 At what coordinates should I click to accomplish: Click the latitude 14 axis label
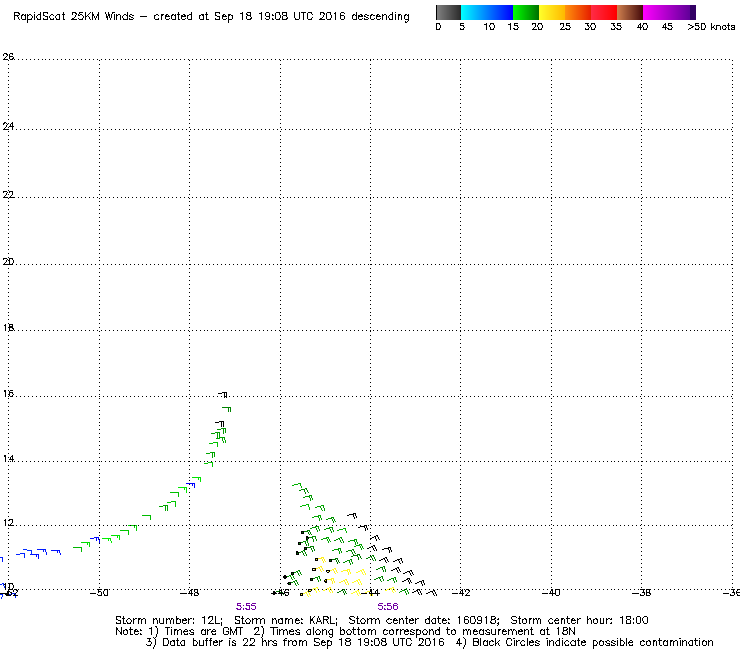[x=8, y=458]
